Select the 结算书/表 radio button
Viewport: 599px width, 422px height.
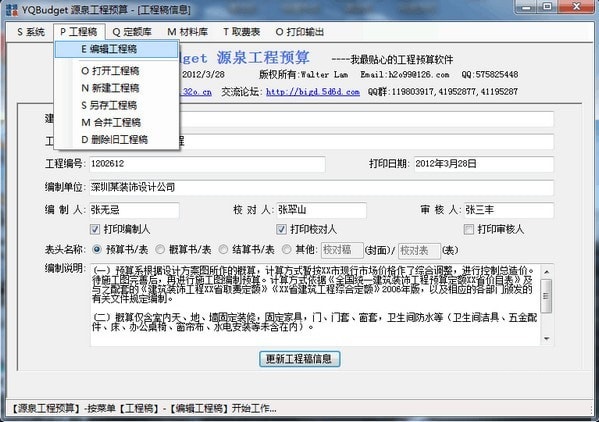point(223,250)
